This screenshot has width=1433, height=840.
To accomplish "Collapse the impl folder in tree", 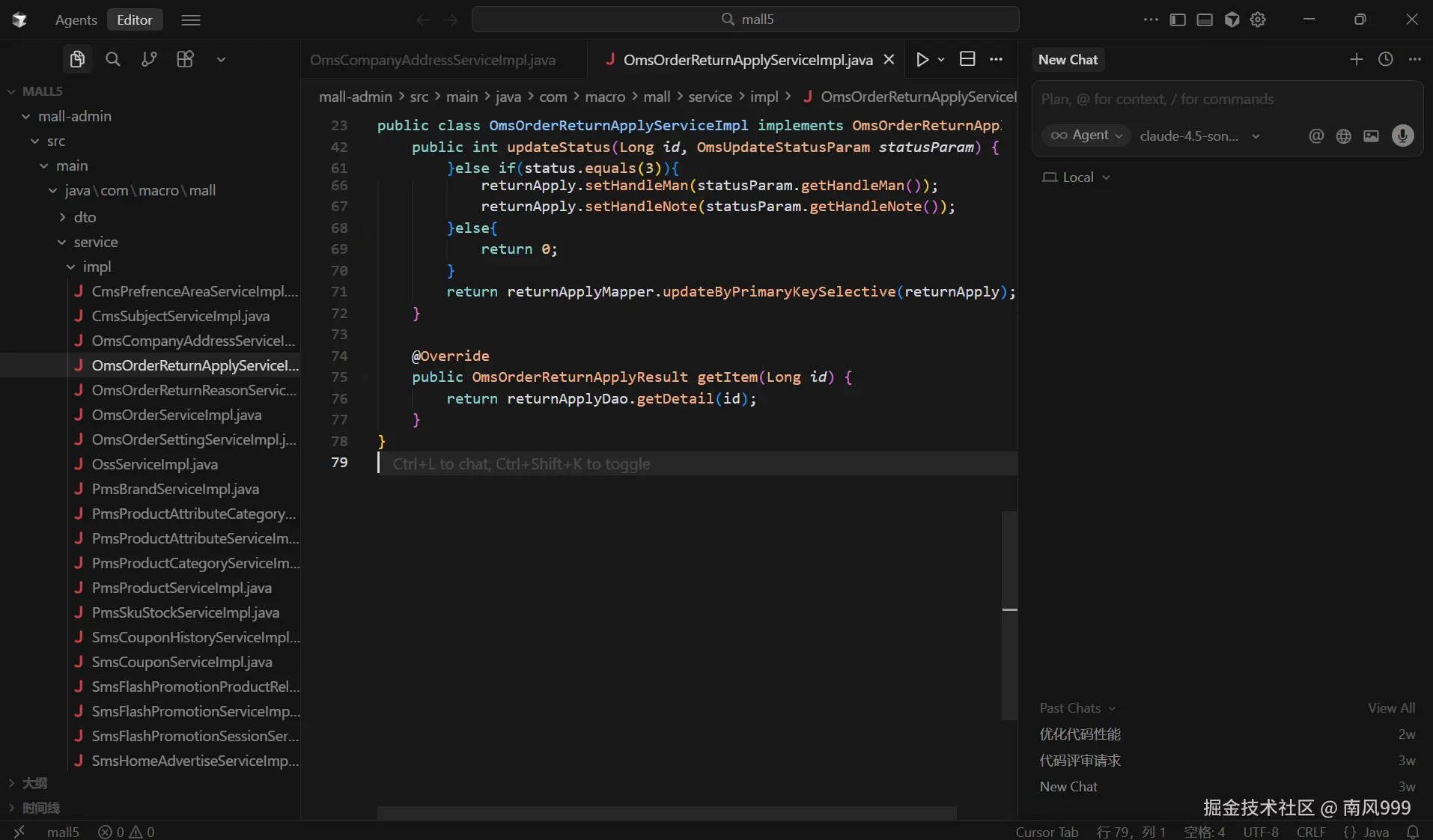I will click(x=97, y=267).
